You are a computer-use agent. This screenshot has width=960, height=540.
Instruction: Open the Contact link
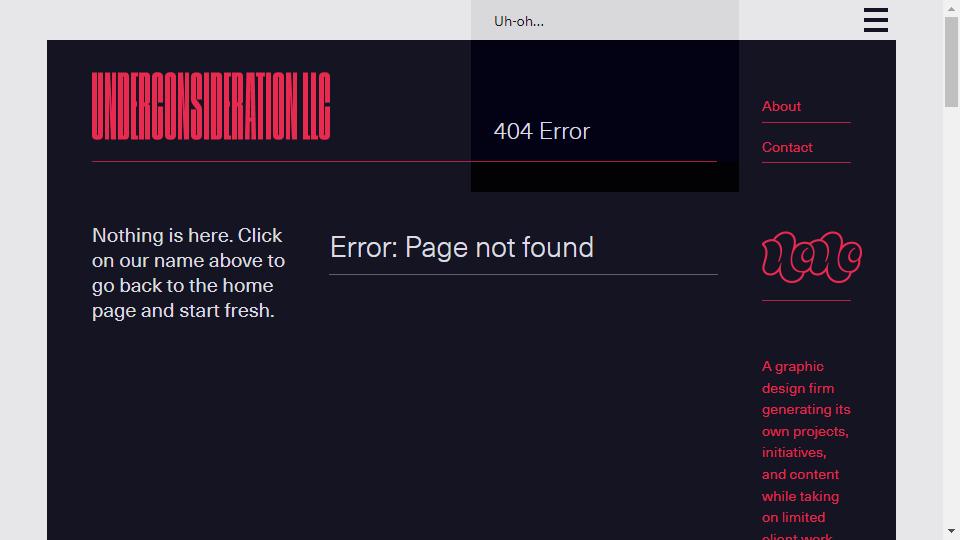coord(787,148)
